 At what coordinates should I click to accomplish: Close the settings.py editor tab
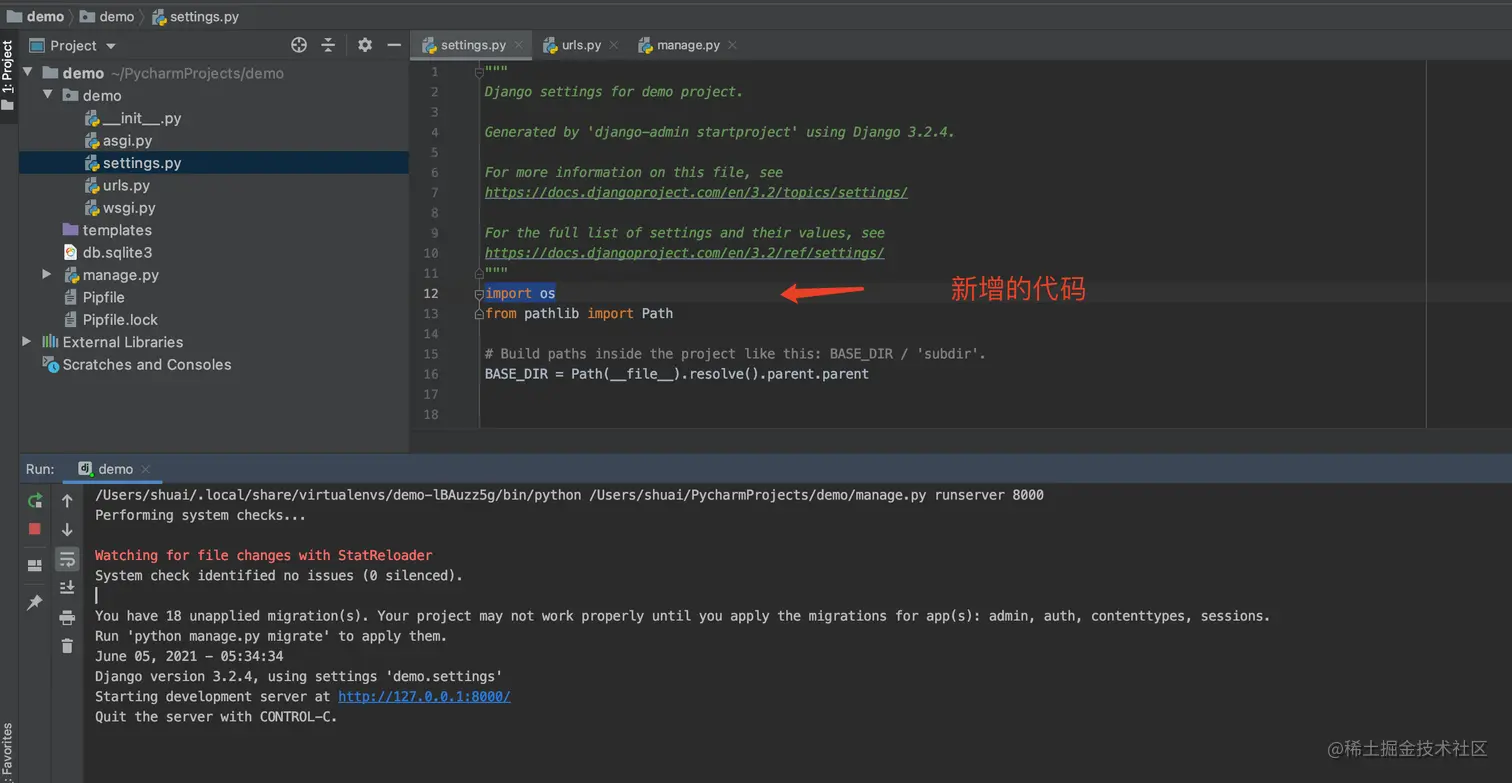tap(519, 45)
